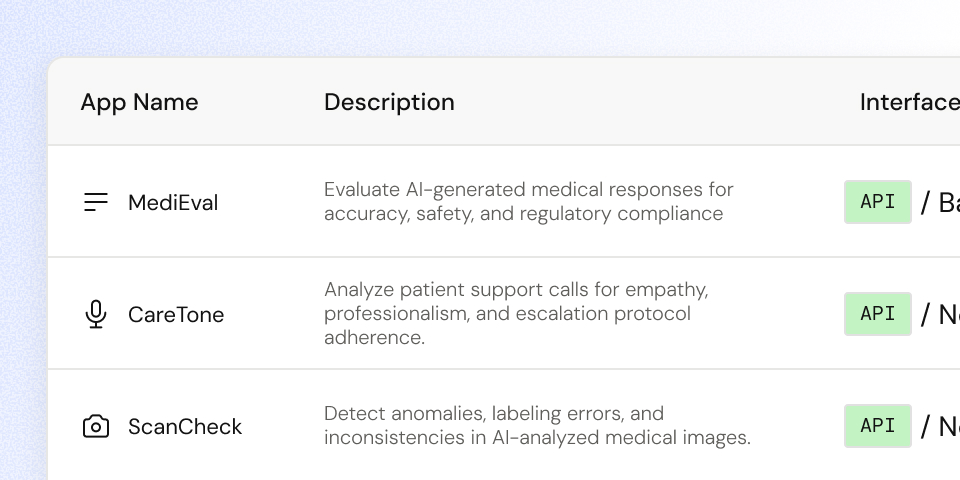
Task: Click the Interface column header
Action: pos(910,102)
